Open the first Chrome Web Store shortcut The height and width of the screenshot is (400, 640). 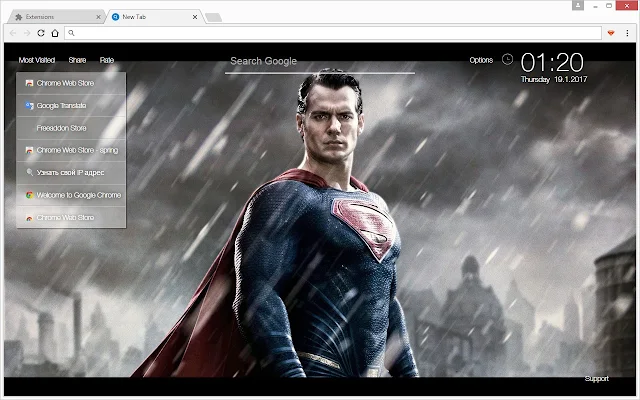click(x=71, y=83)
